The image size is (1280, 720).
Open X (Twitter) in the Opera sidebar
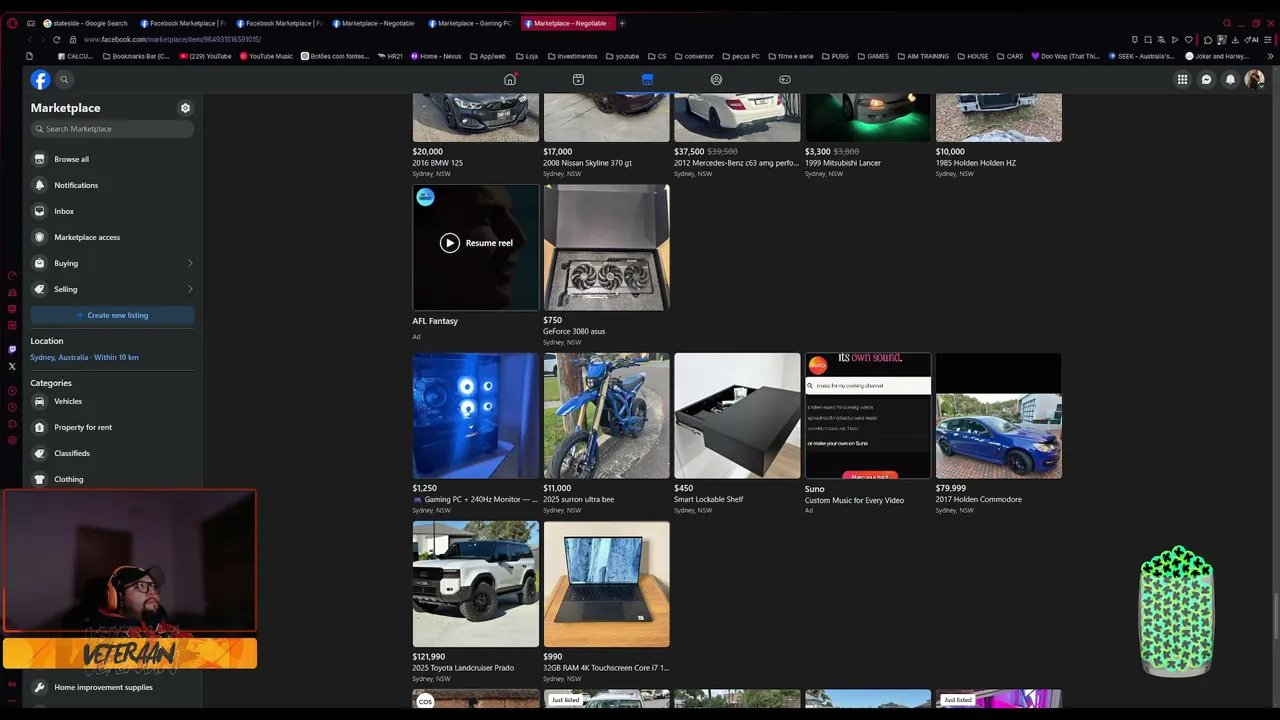12,366
